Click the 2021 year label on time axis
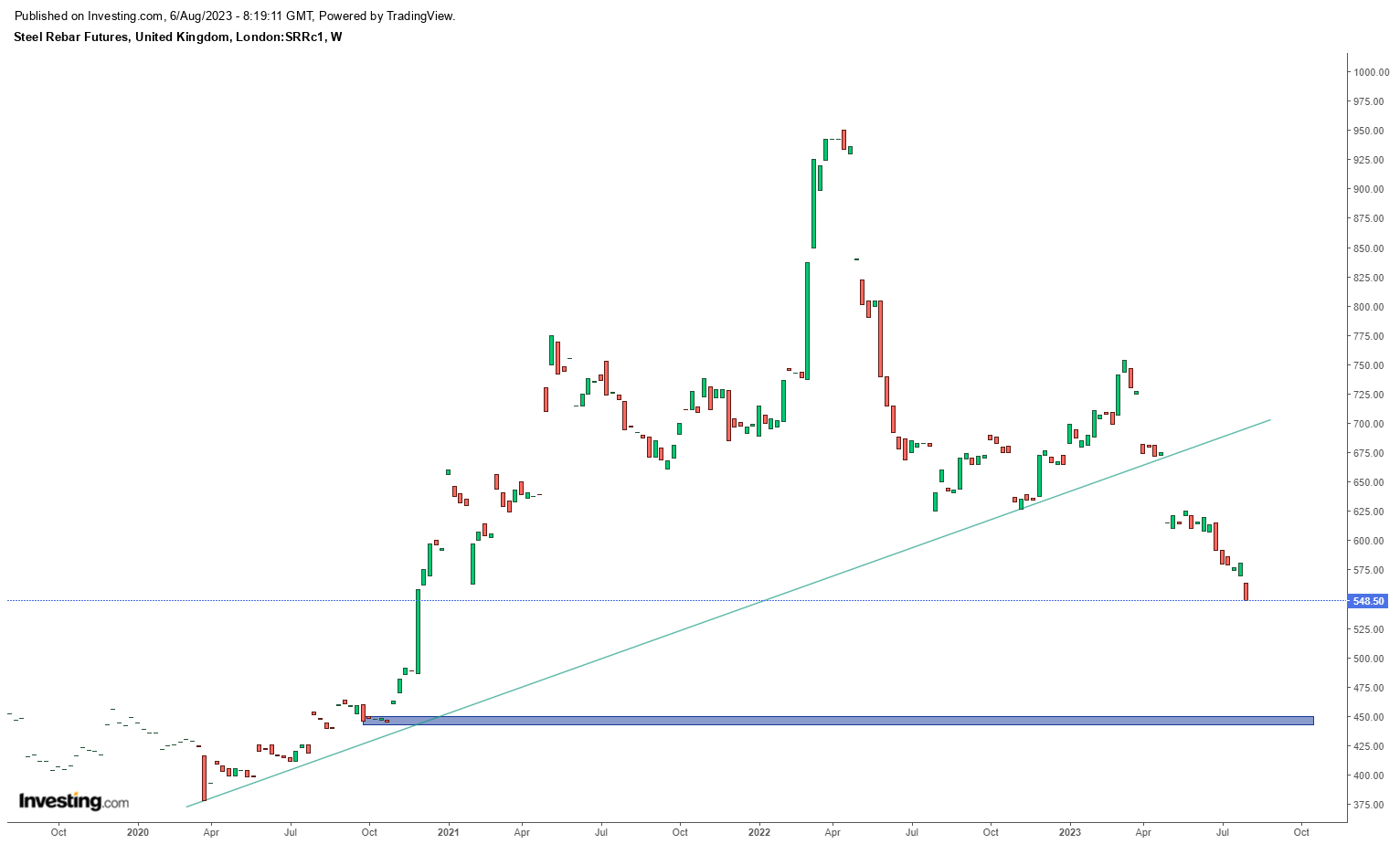The image size is (1400, 844). (x=448, y=832)
